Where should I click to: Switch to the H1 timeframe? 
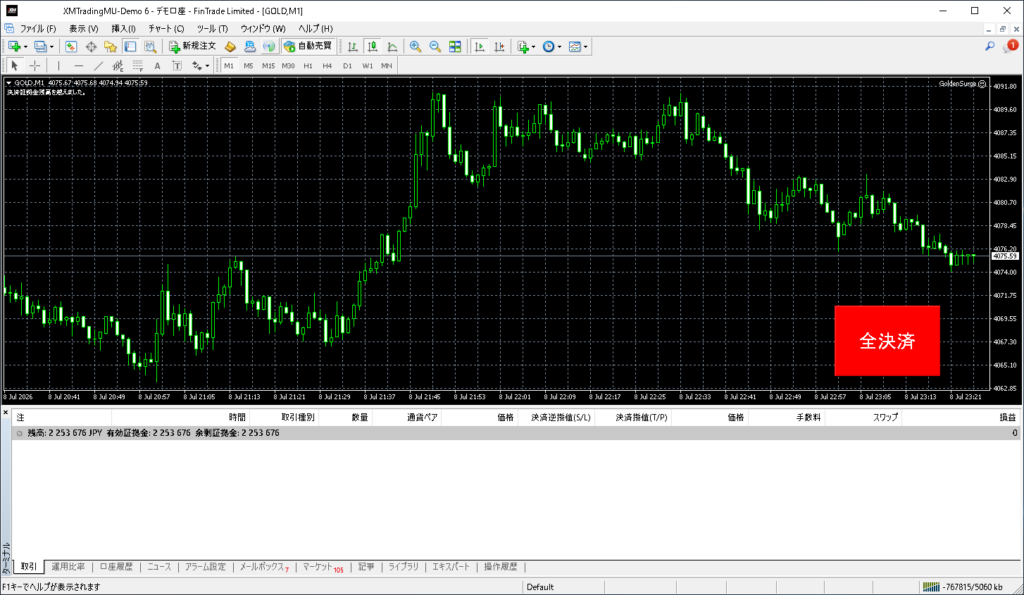tap(308, 65)
